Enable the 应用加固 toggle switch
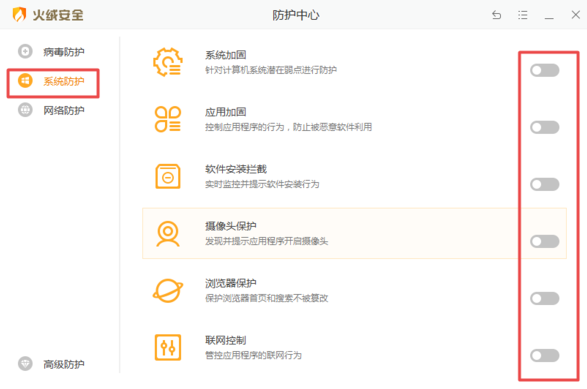587x389 pixels. pos(545,127)
